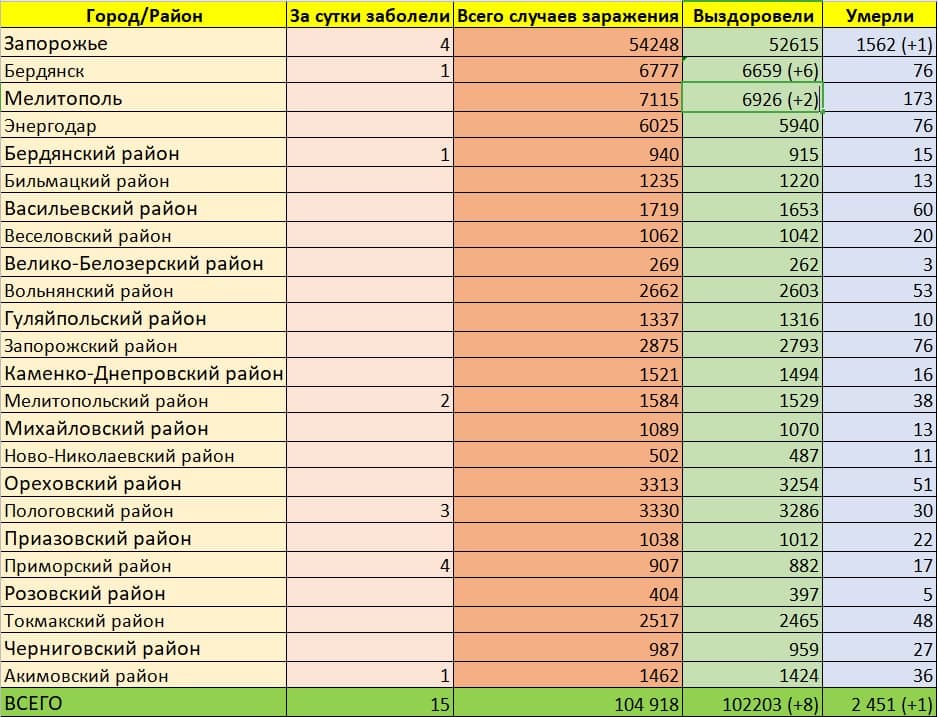Image resolution: width=938 pixels, height=717 pixels.
Task: Click the "Всего случаев заражения" header
Action: 567,16
